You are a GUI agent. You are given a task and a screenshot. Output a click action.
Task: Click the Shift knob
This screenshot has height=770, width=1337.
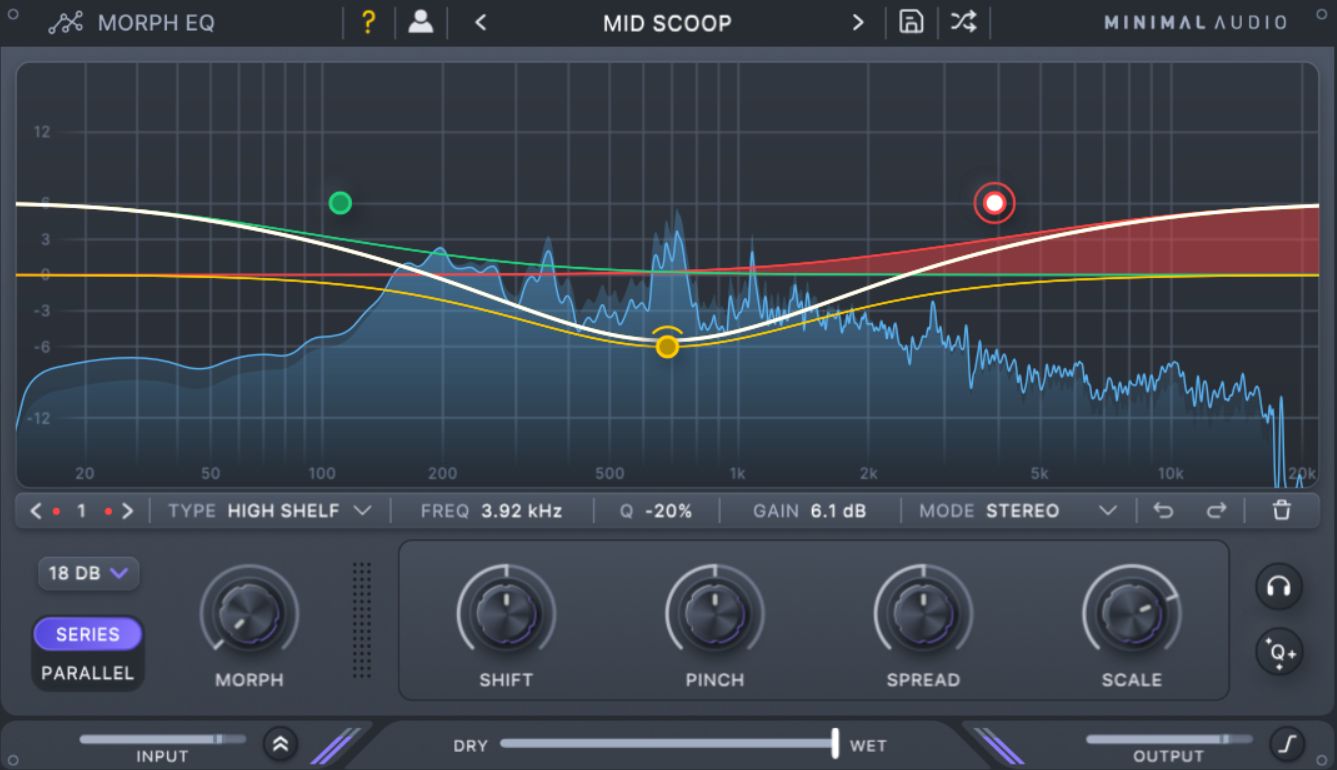[x=506, y=612]
